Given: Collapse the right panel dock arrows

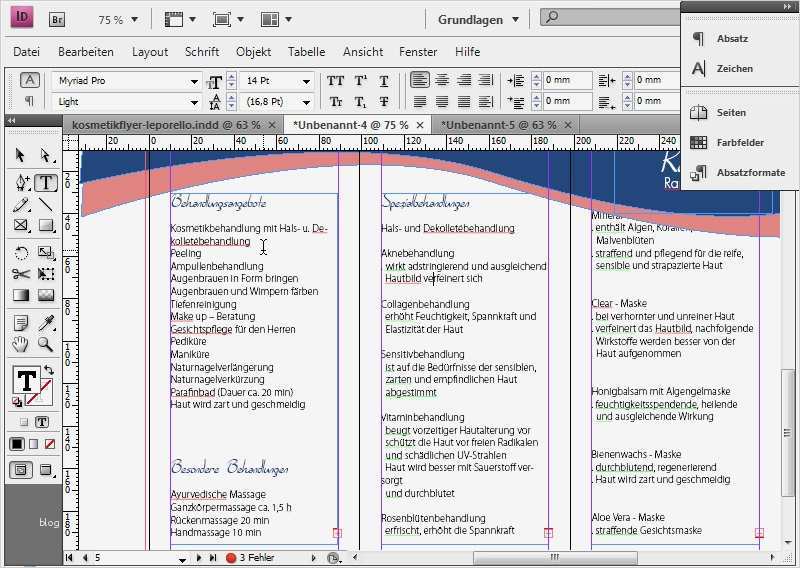Looking at the screenshot, I should [x=786, y=6].
